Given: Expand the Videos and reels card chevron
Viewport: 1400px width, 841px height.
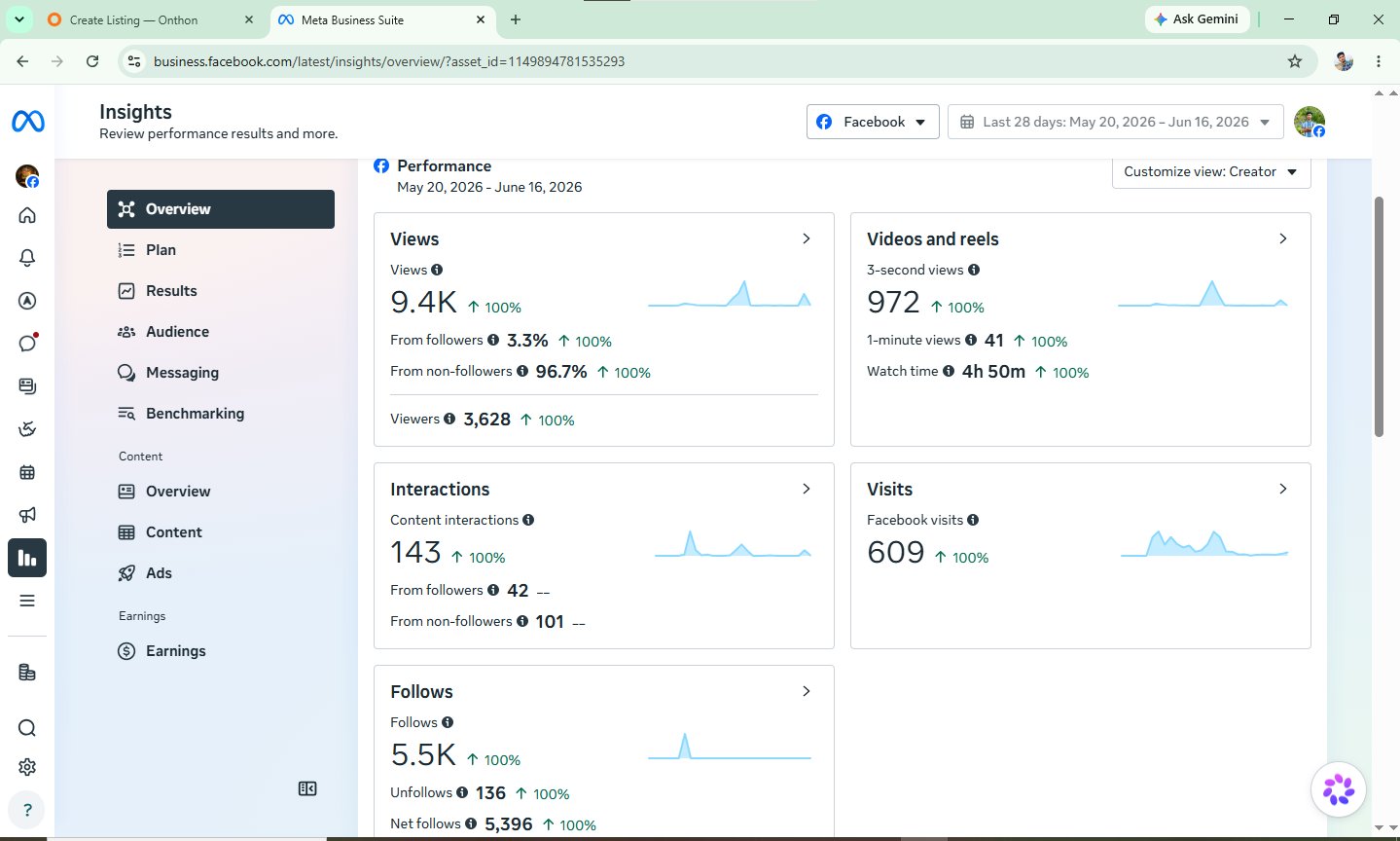Looking at the screenshot, I should [x=1283, y=238].
